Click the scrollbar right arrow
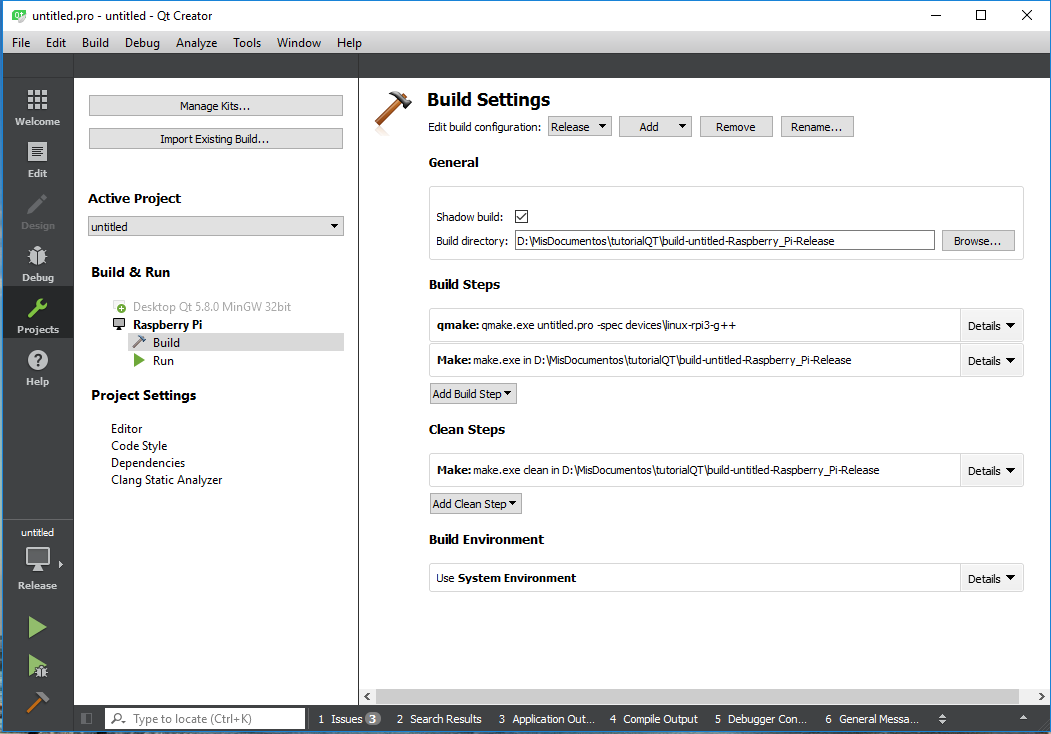This screenshot has width=1051, height=734. [x=1041, y=696]
